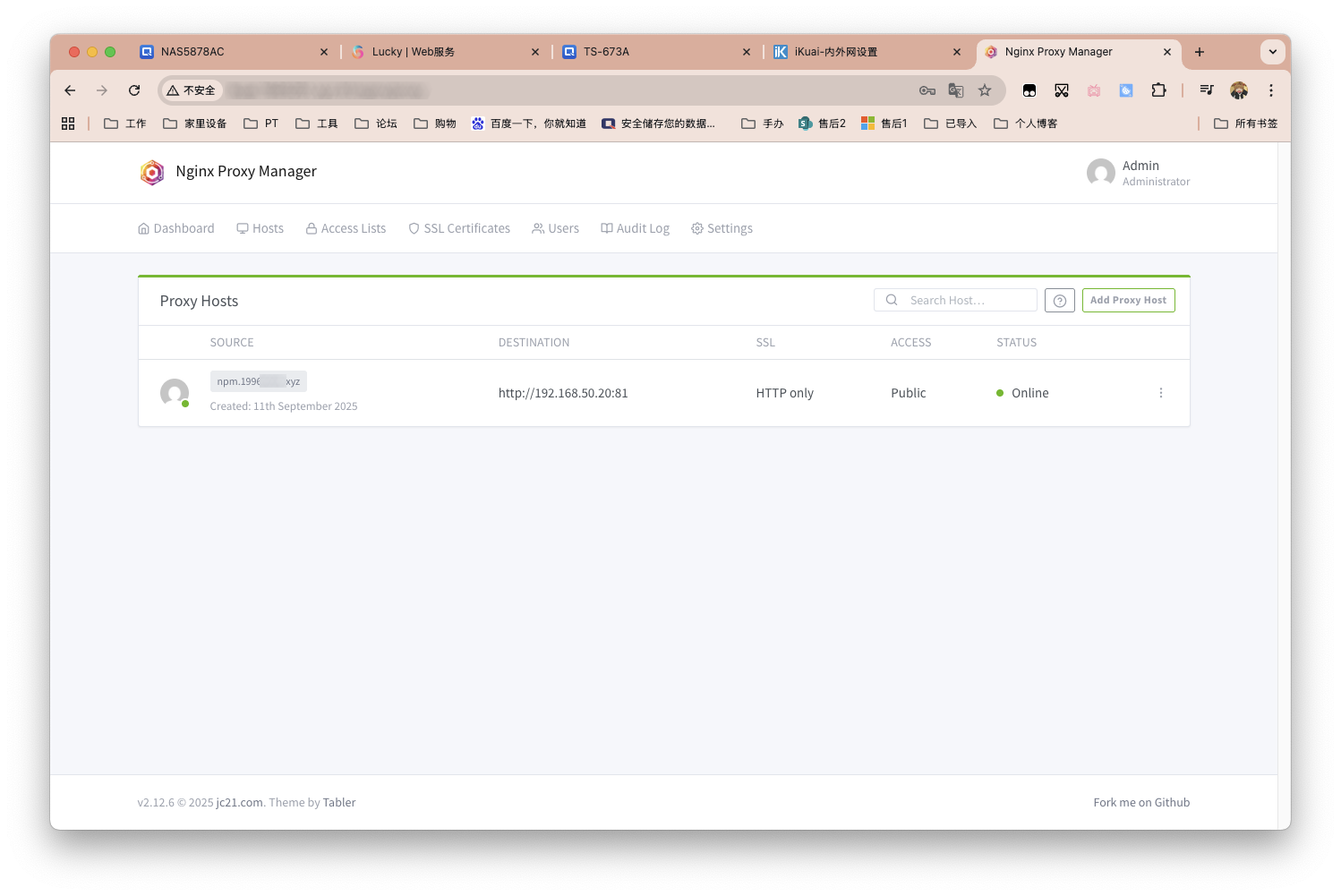
Task: Click the 不安全 site security warning chip
Action: coord(192,90)
